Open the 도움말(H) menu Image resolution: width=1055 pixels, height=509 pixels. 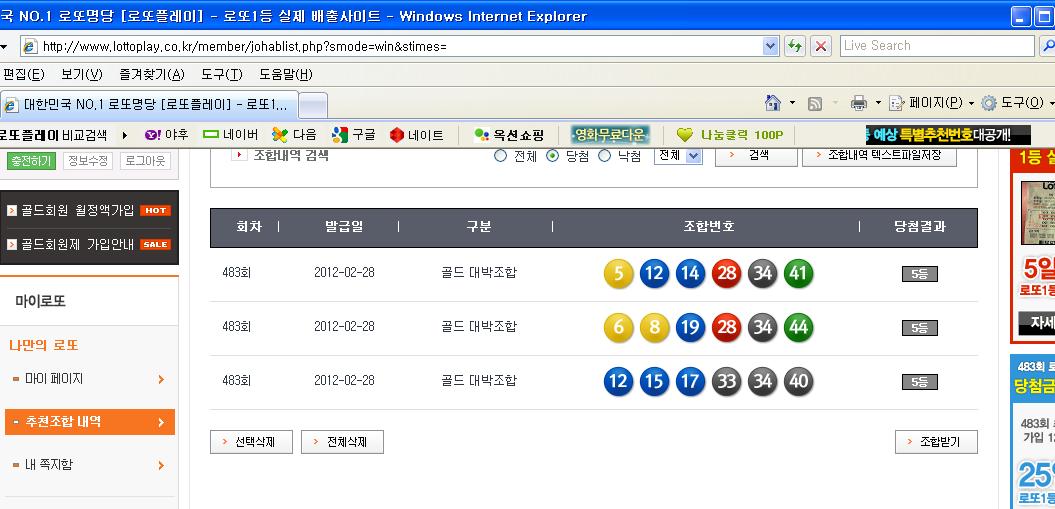(x=285, y=74)
